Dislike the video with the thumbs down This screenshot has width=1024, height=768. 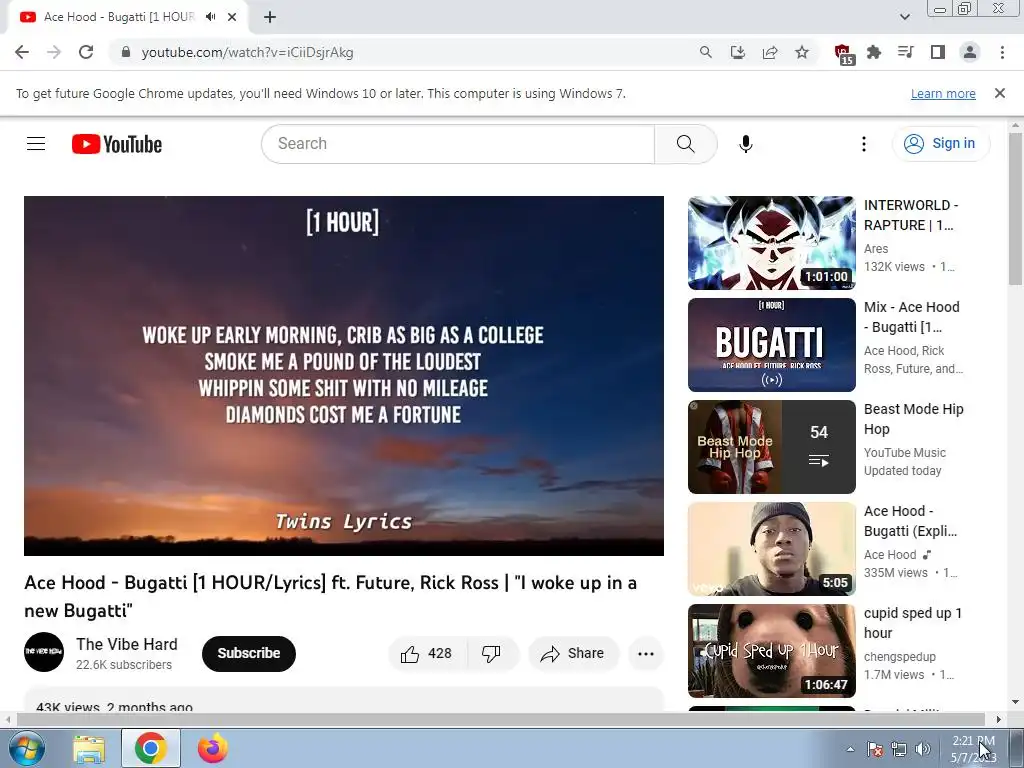[491, 653]
